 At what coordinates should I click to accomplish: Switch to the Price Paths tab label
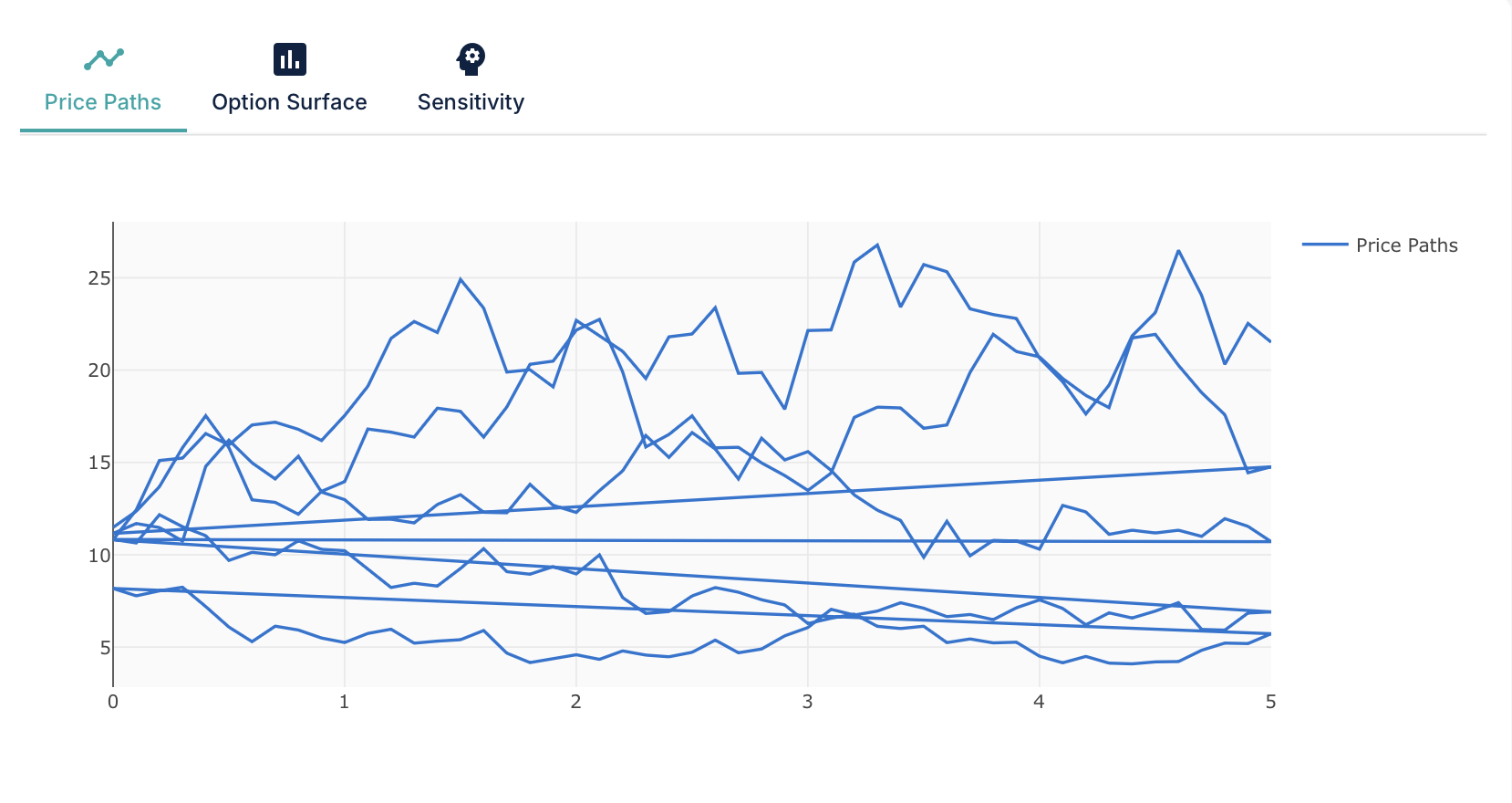(103, 102)
